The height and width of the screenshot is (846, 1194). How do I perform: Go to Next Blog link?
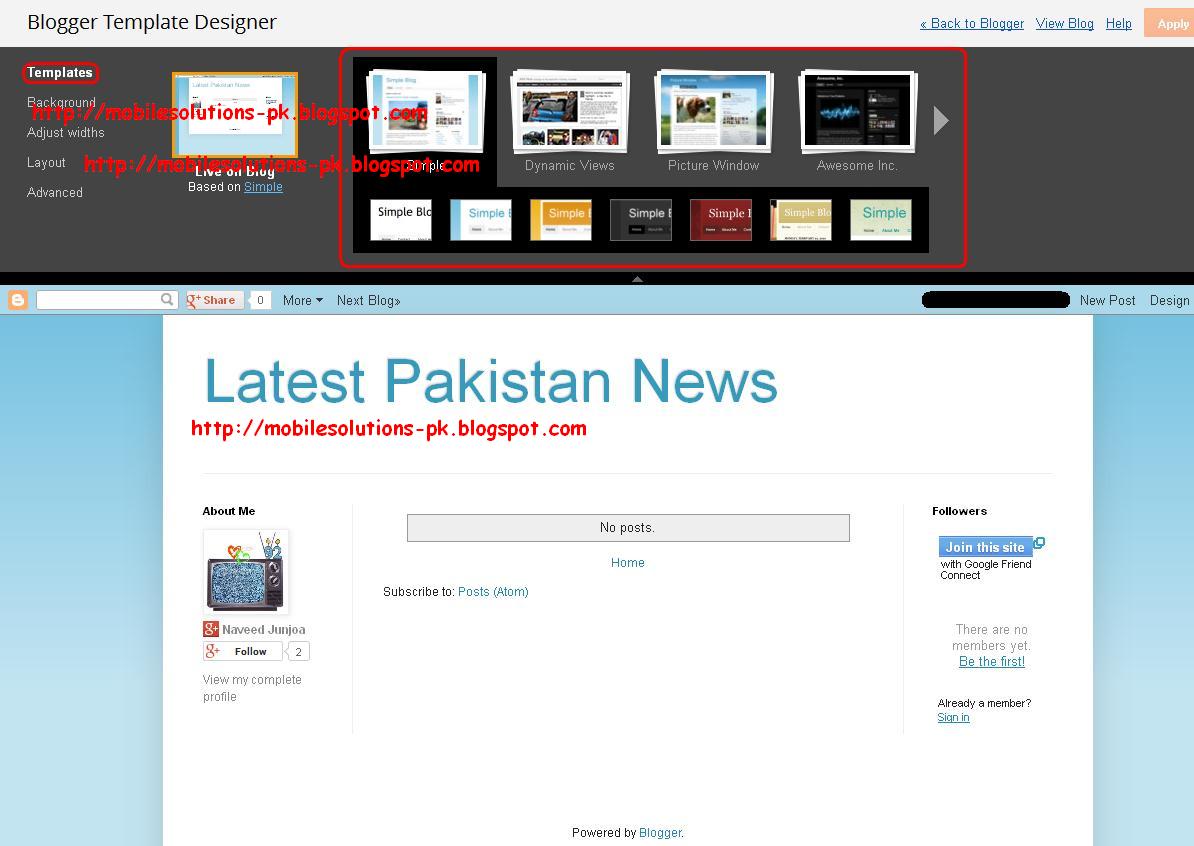(x=369, y=301)
